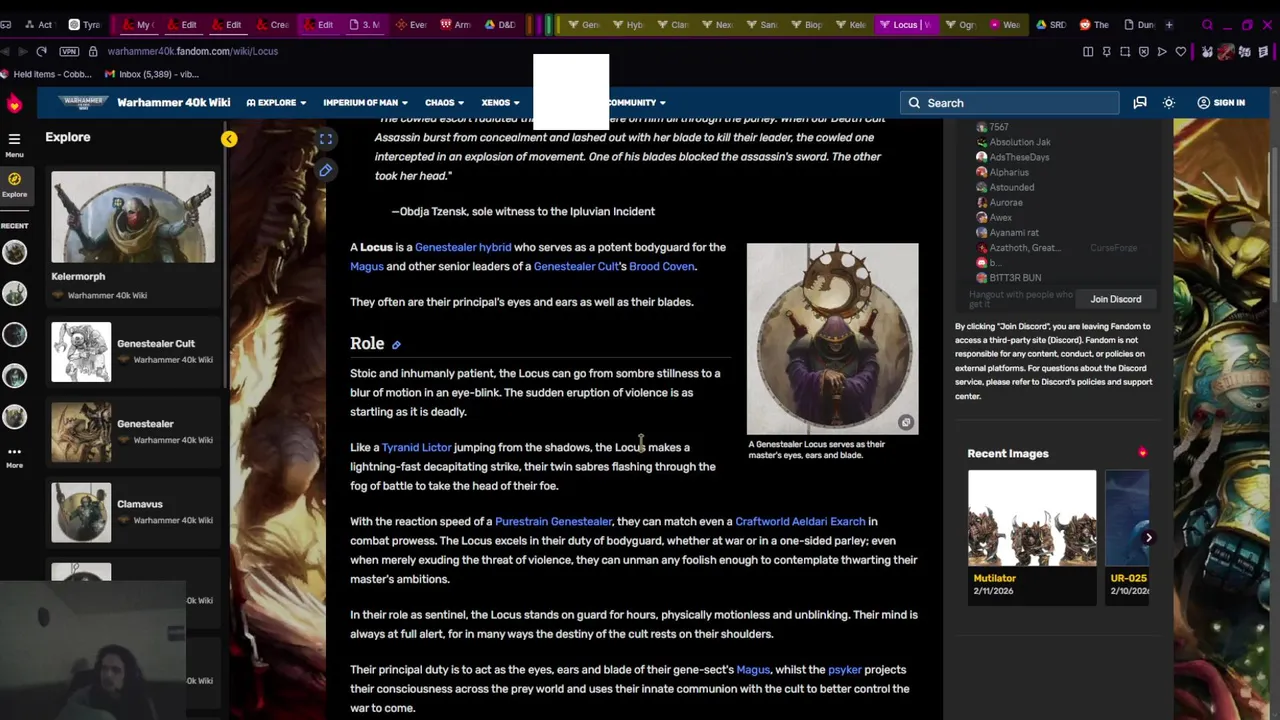This screenshot has height=720, width=1280.
Task: Open the Brood Coven link
Action: pos(662,266)
